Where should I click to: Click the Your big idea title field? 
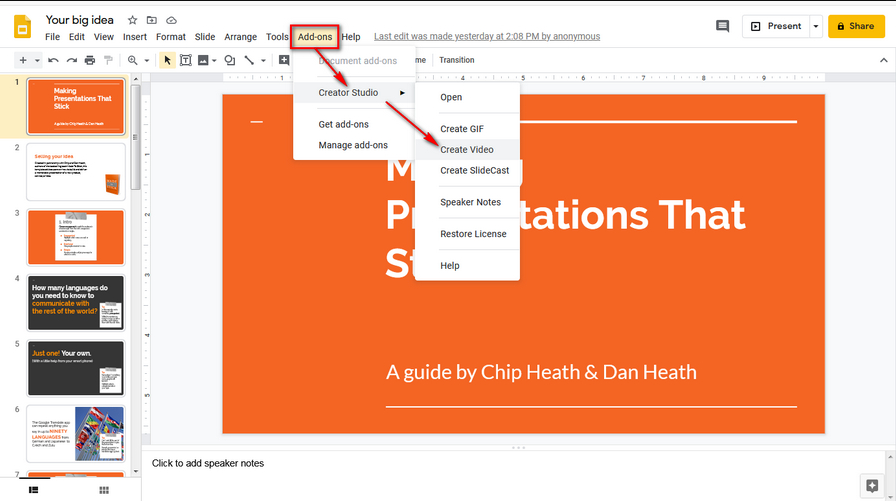click(x=79, y=20)
